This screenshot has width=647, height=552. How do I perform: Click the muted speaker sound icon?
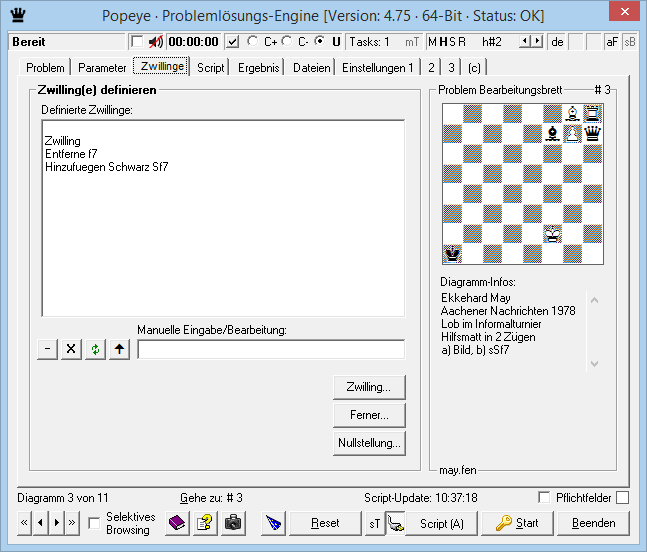156,42
